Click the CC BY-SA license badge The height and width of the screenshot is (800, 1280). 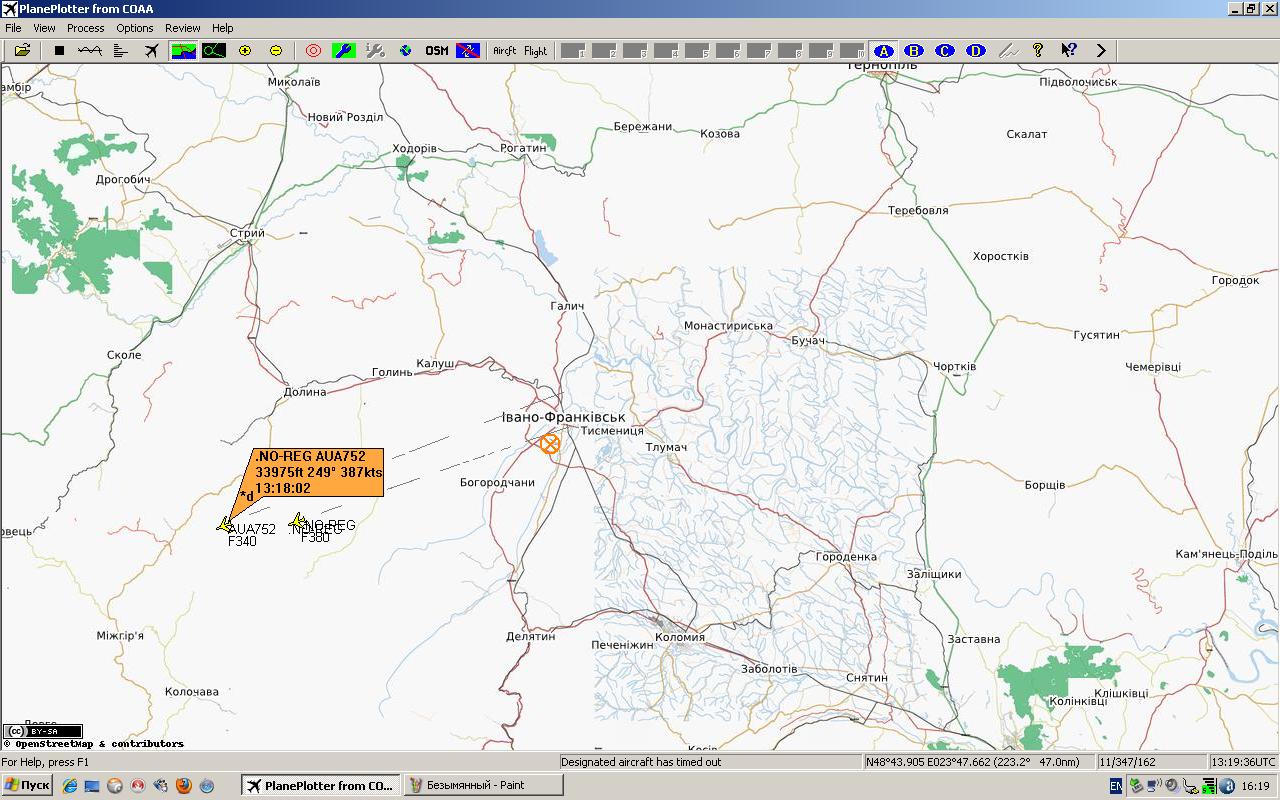coord(42,731)
